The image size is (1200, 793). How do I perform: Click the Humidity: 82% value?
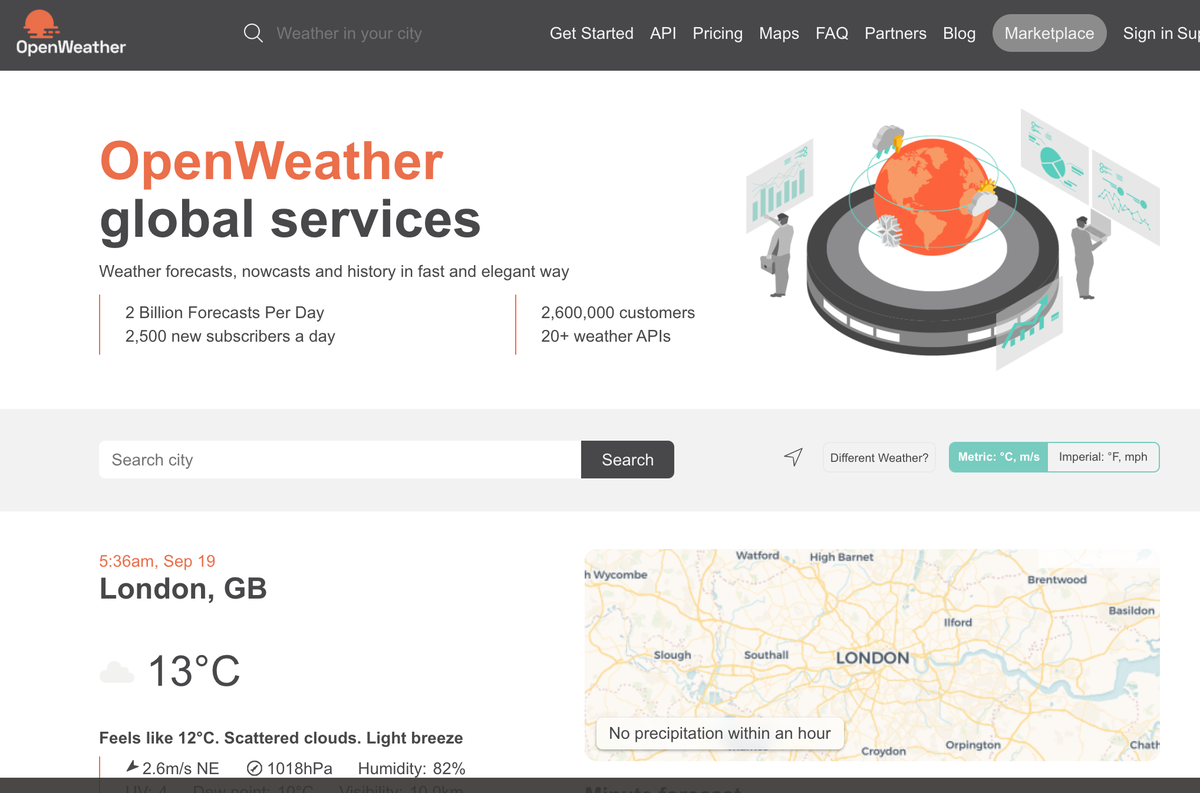tap(411, 768)
